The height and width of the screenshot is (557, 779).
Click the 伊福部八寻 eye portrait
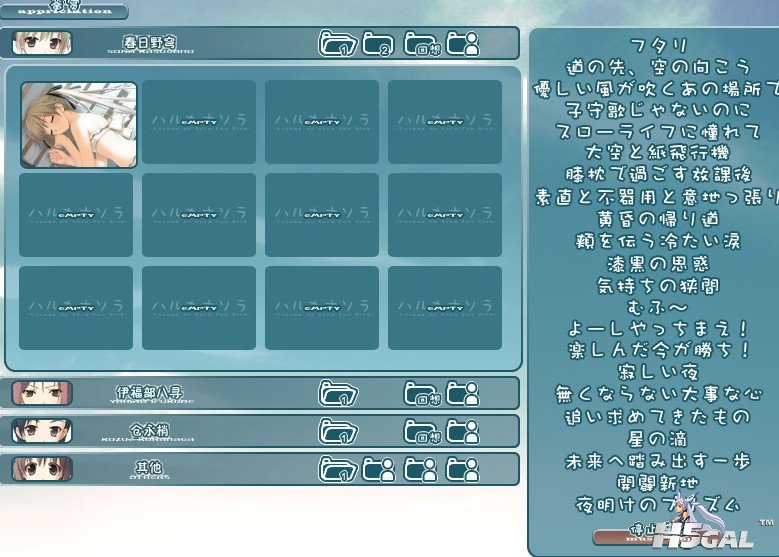(x=42, y=393)
